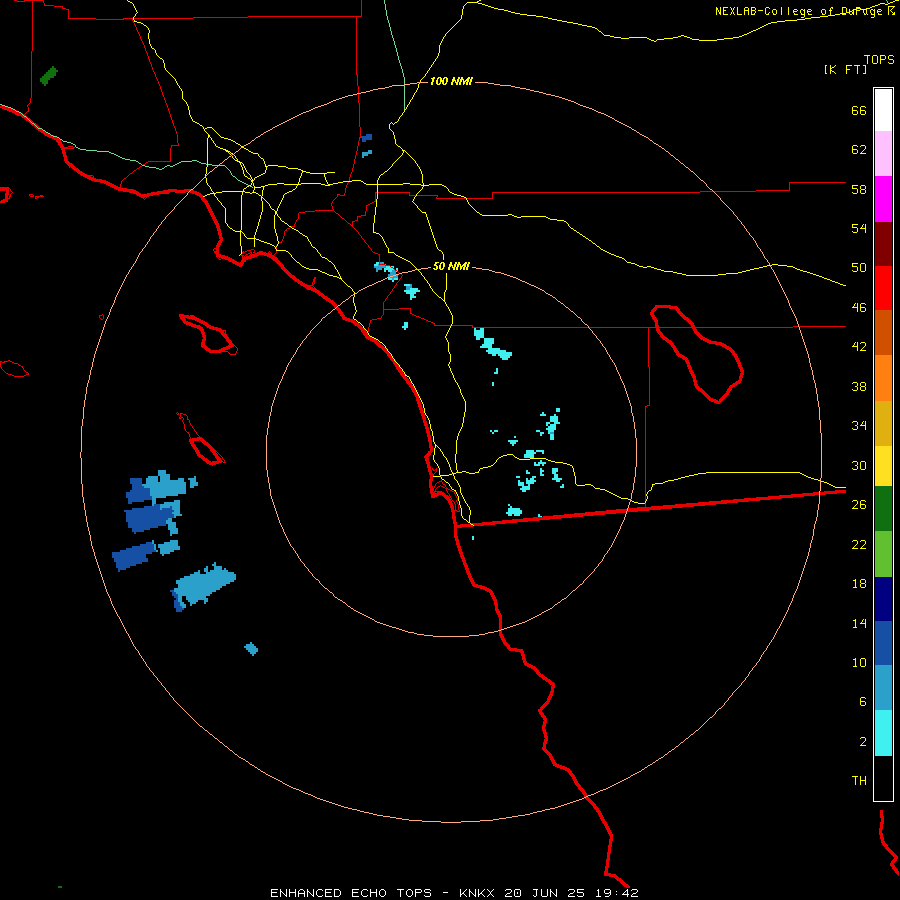This screenshot has height=900, width=900.
Task: Click the legend value "34"
Action: (x=859, y=426)
